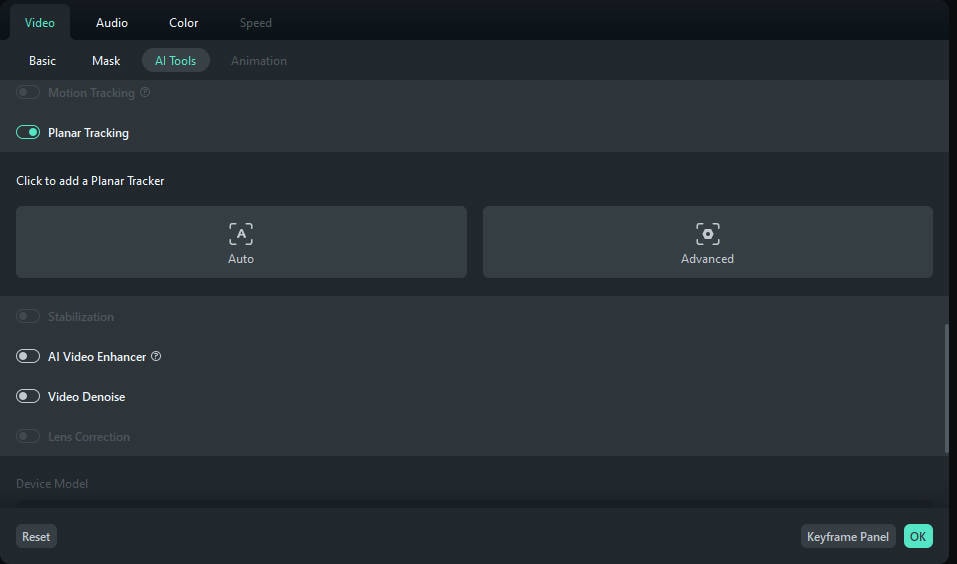Open the AI Video Enhancer help icon
This screenshot has height=564, width=957.
[156, 356]
